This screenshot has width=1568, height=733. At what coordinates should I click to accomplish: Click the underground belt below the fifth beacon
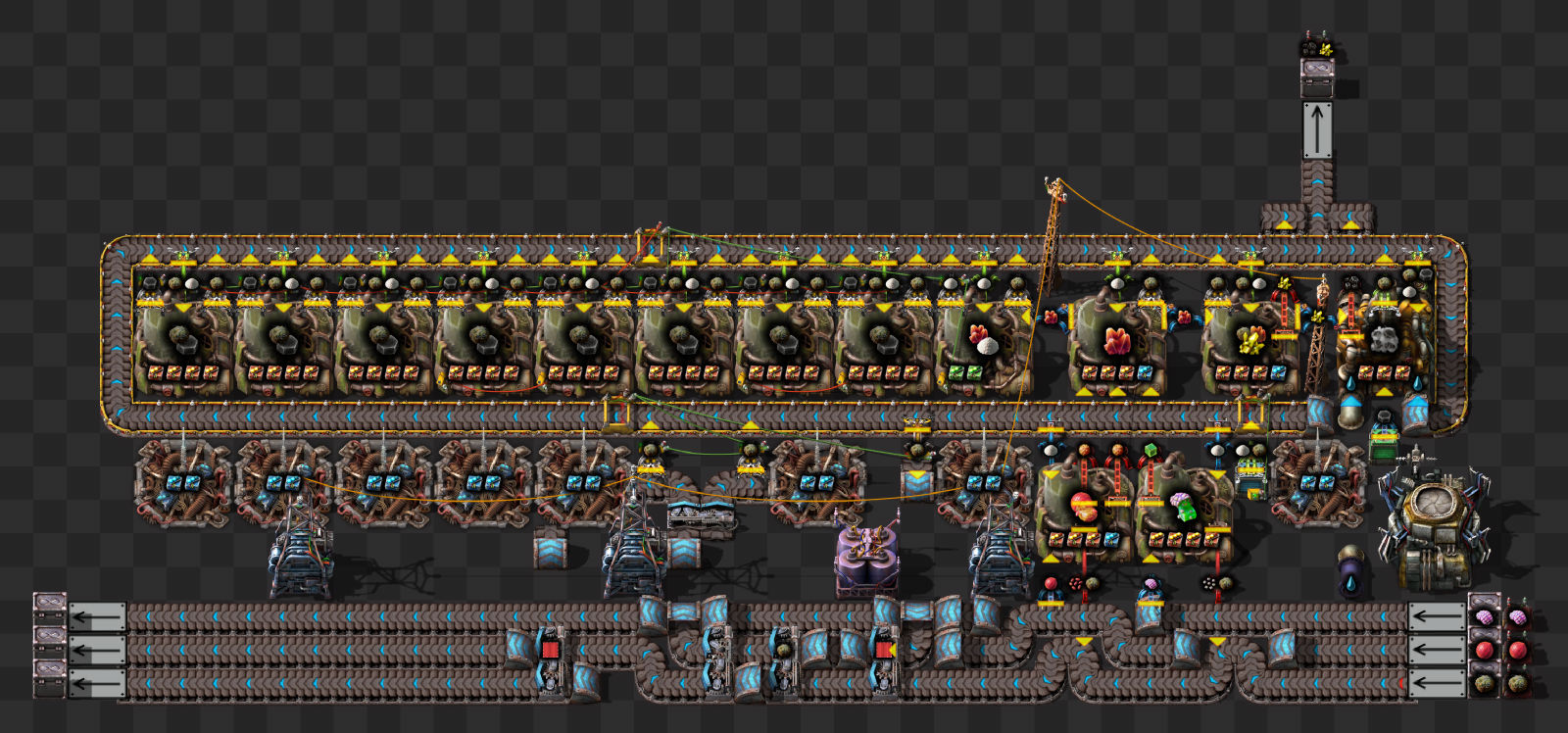[x=550, y=549]
